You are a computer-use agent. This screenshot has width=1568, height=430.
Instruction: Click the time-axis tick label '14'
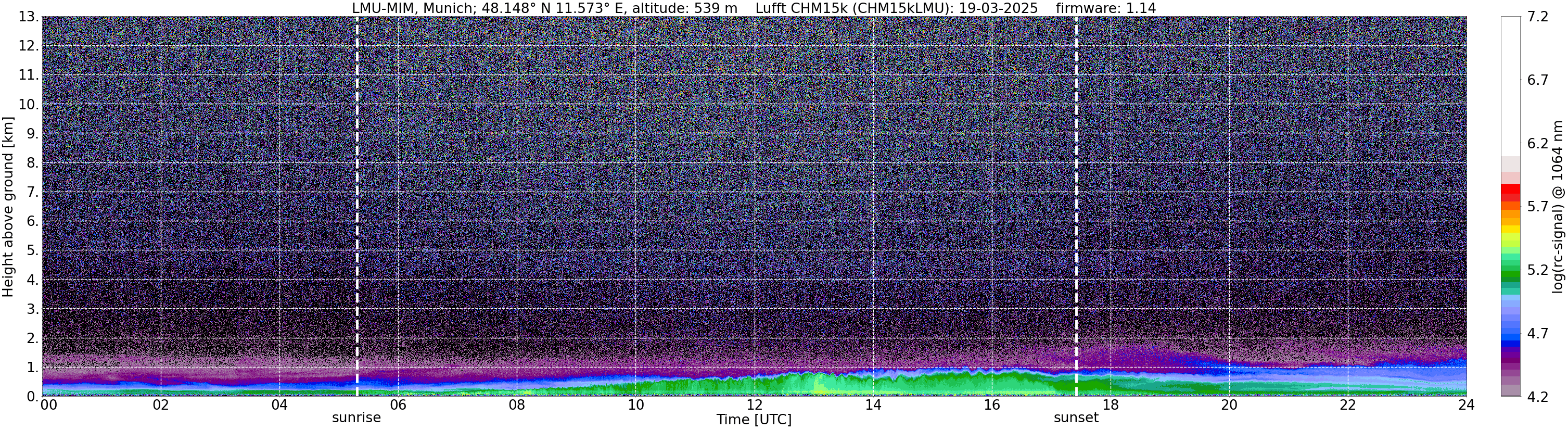[x=873, y=405]
